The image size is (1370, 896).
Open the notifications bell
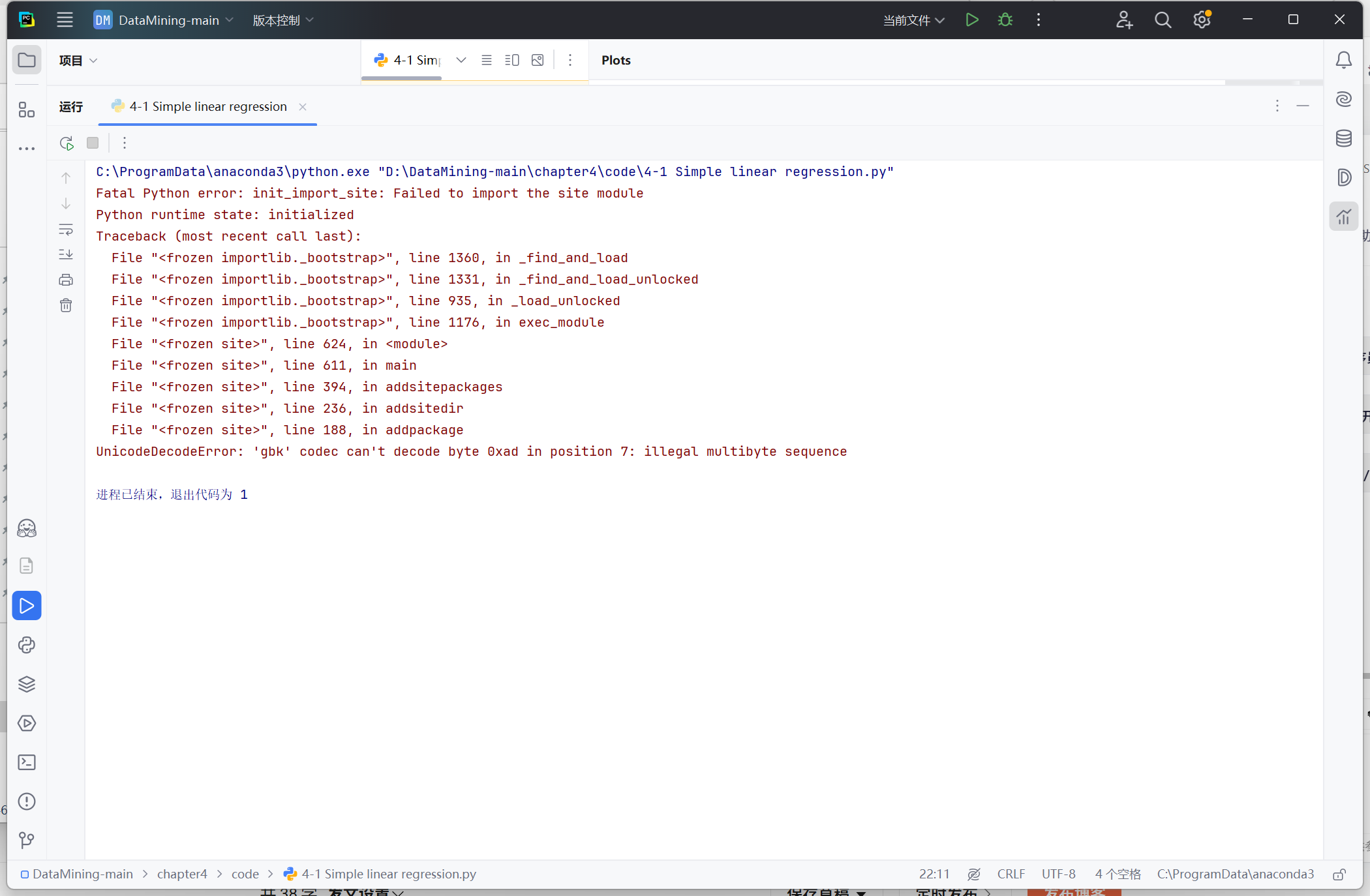pos(1343,59)
